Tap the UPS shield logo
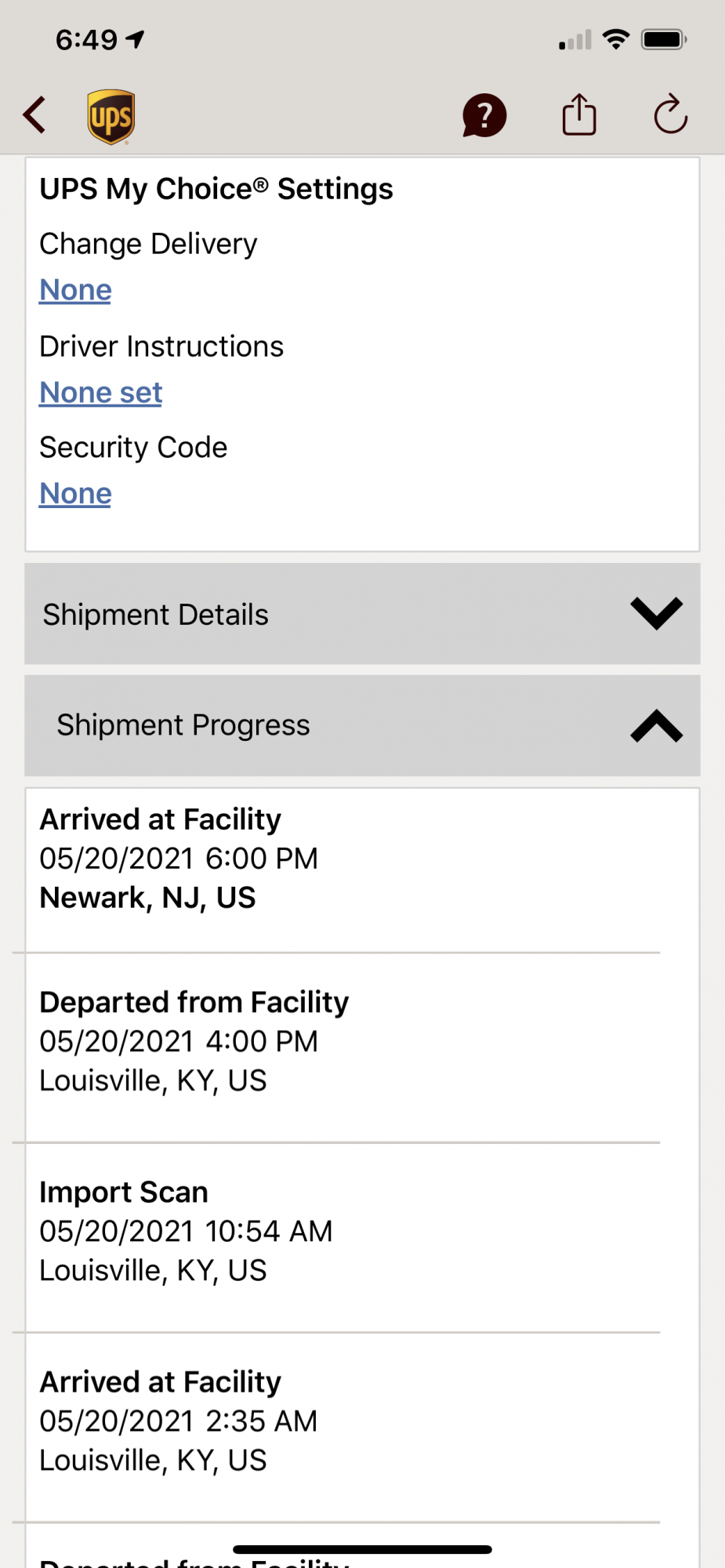The image size is (725, 1568). point(111,117)
